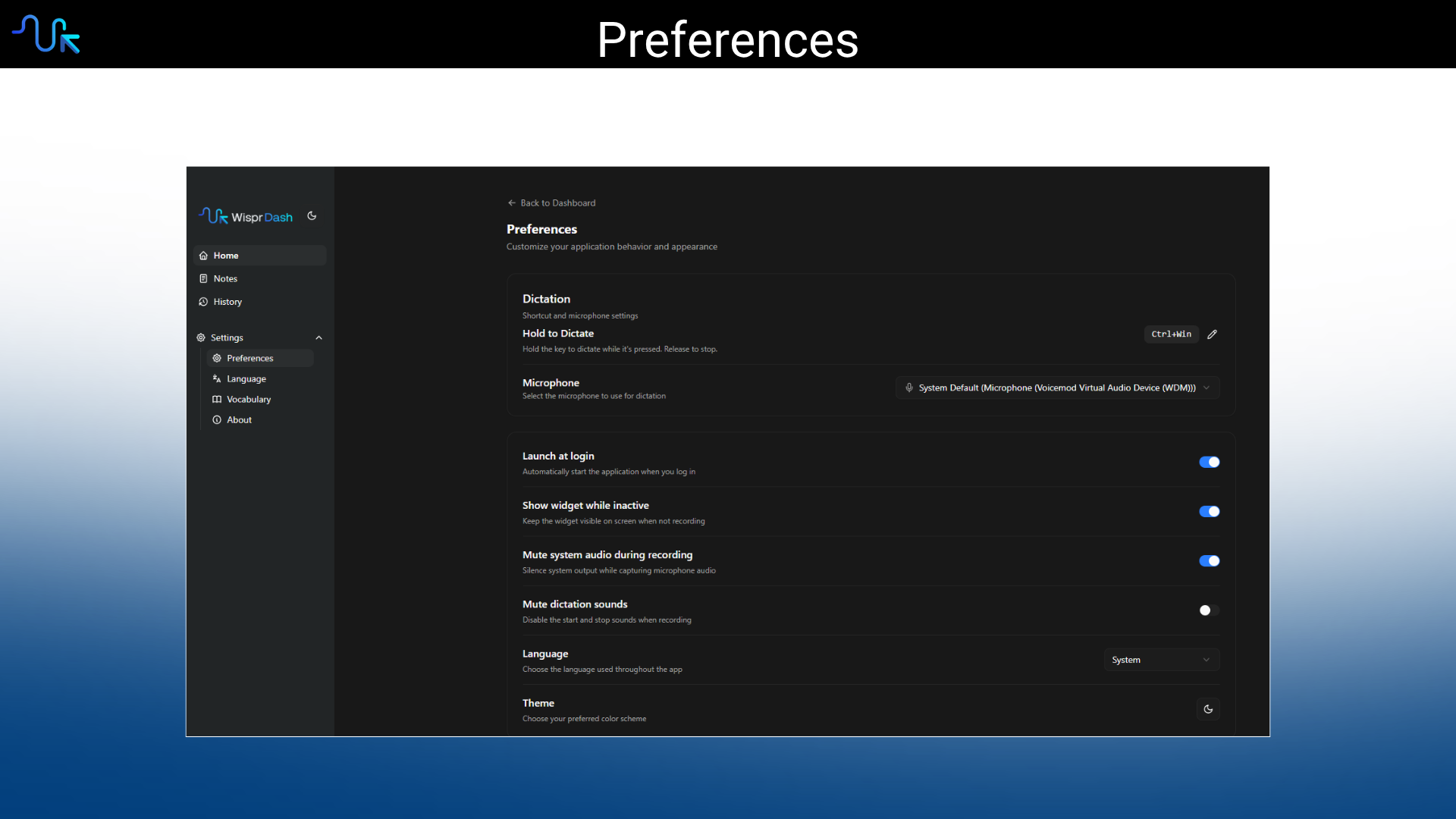
Task: Disable Launch at login toggle
Action: [1209, 462]
